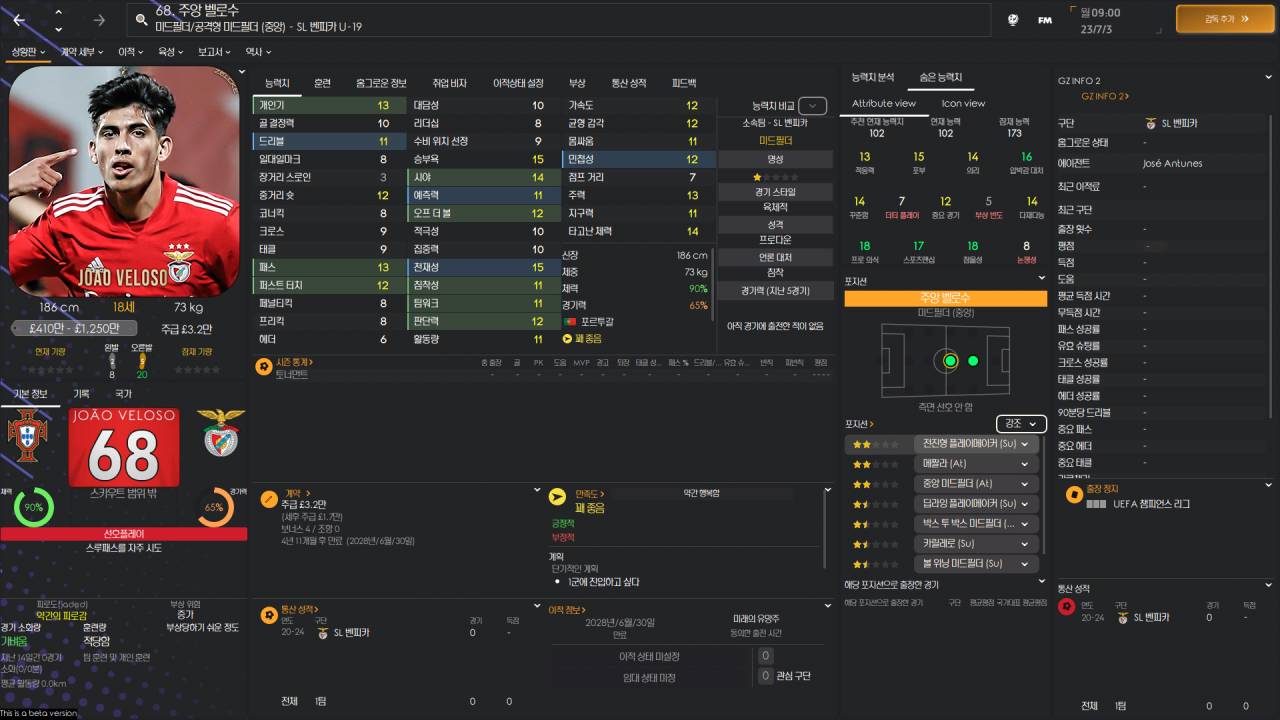Select Attribute view mode
Viewport: 1280px width, 720px height.
(884, 103)
